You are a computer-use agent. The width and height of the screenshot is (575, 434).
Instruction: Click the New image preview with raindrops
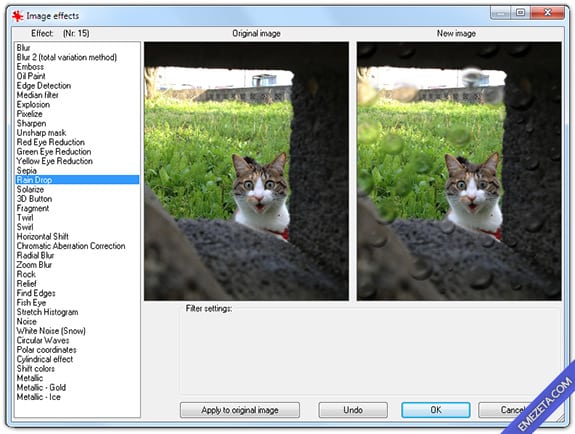tap(459, 171)
